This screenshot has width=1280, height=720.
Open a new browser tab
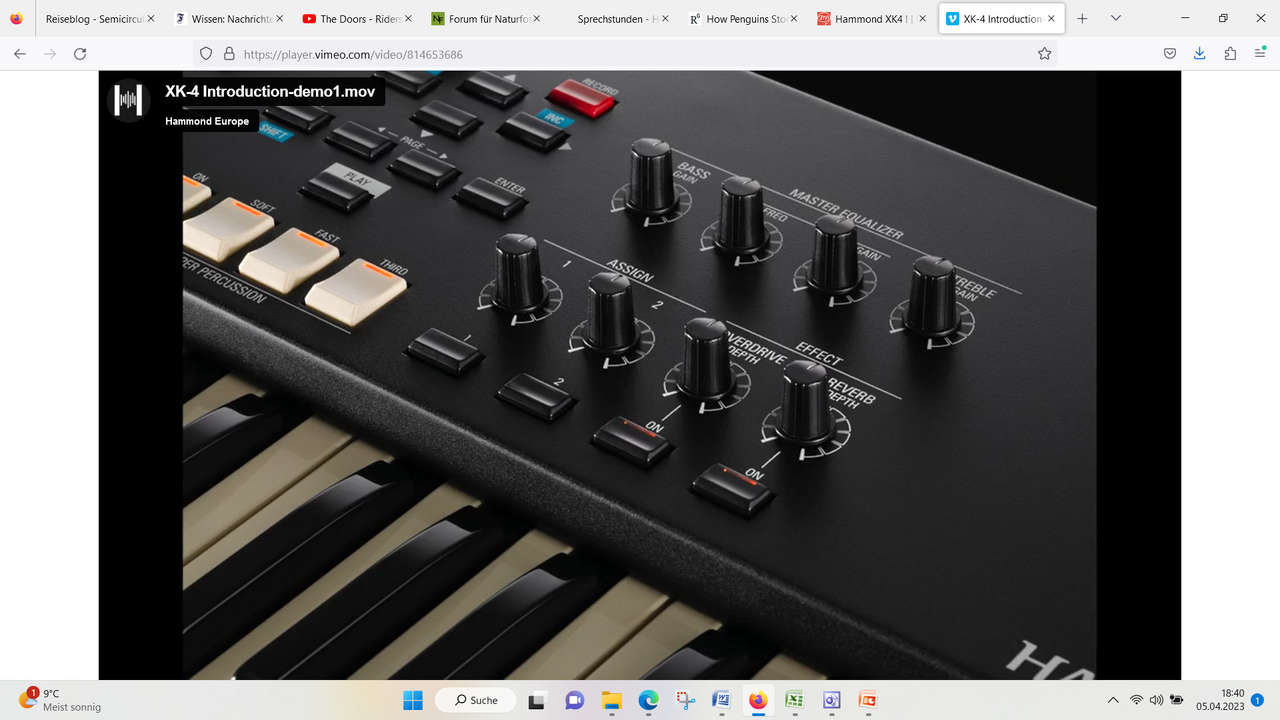pos(1082,18)
